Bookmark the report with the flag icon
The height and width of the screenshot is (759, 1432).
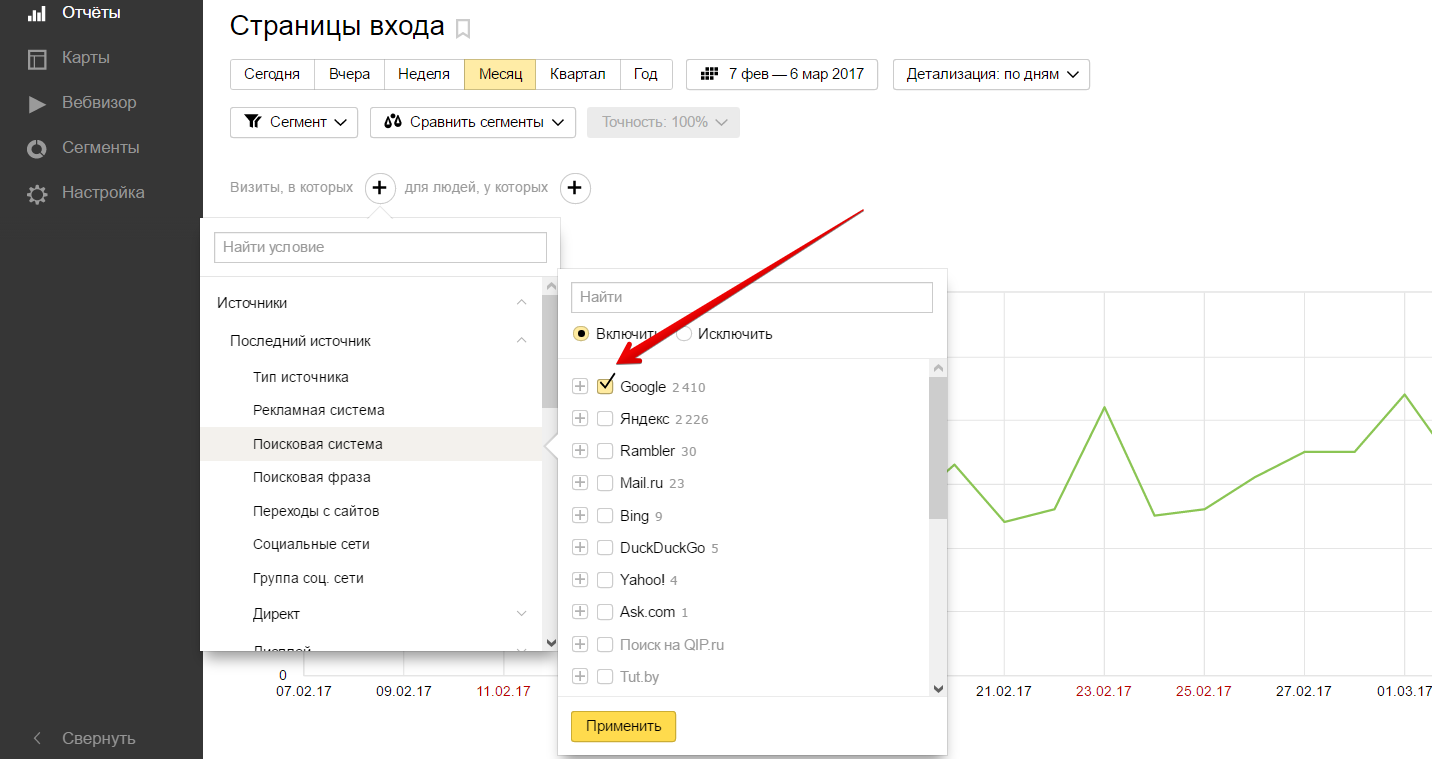[x=462, y=29]
